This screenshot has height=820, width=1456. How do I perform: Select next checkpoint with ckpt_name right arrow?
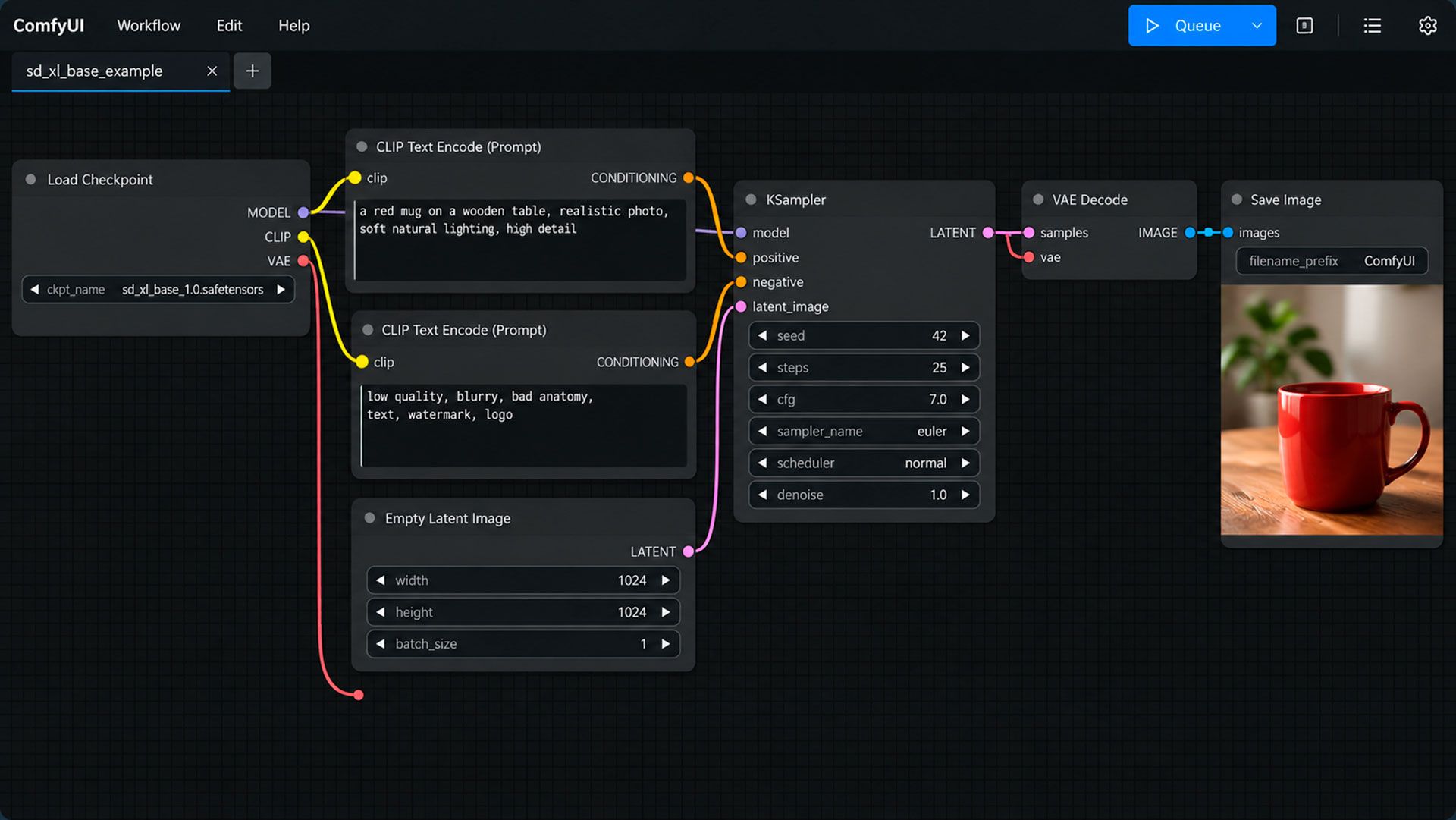(281, 290)
